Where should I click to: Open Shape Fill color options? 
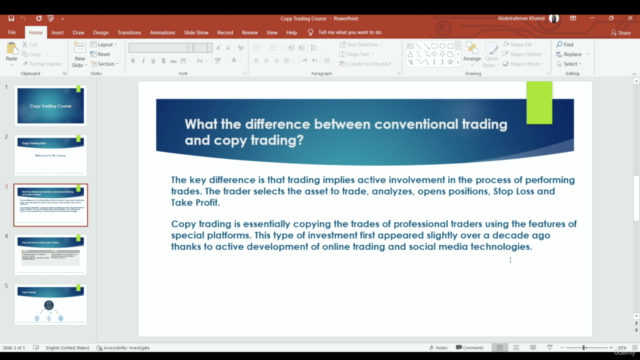click(520, 44)
